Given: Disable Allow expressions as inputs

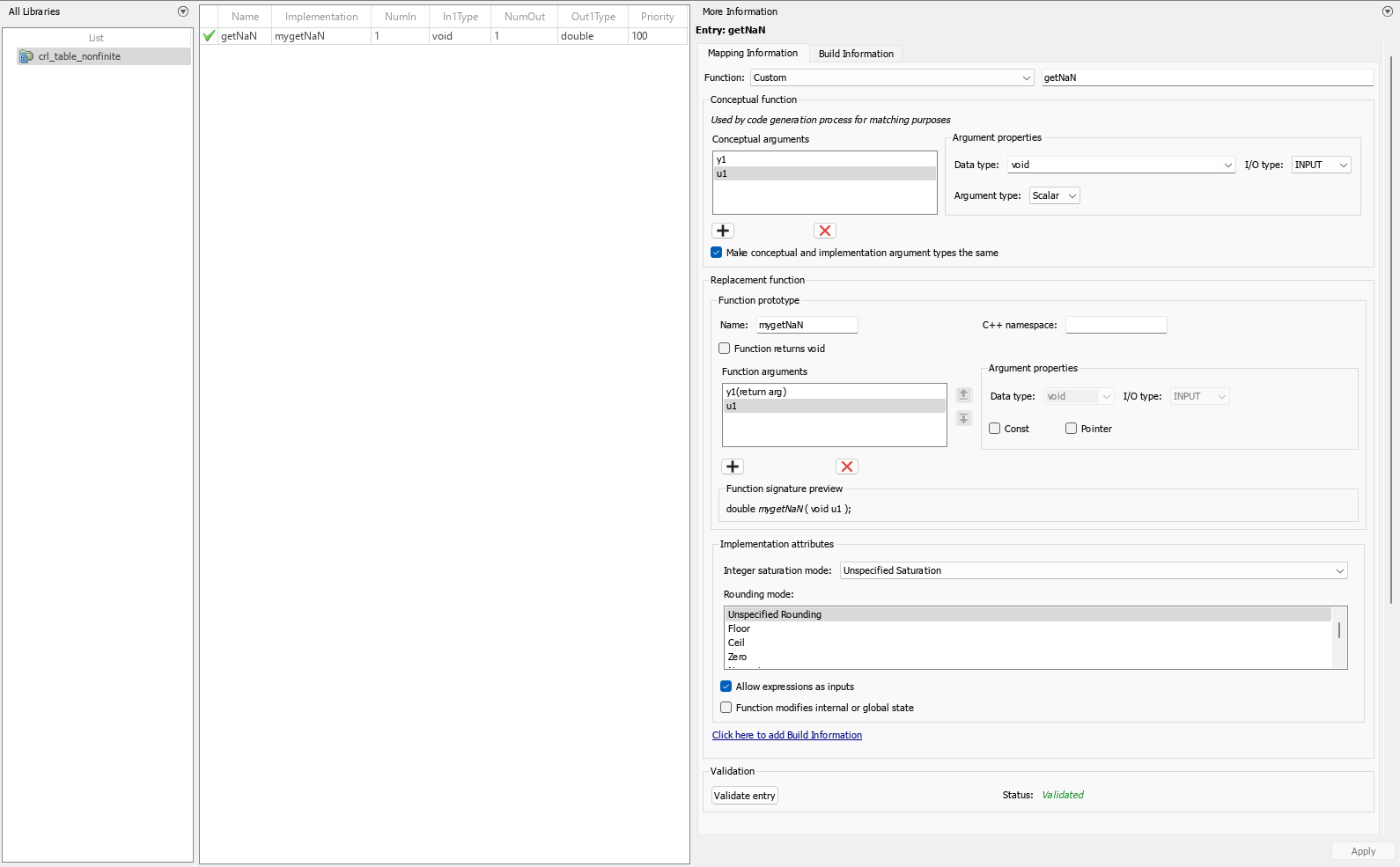Looking at the screenshot, I should click(726, 687).
